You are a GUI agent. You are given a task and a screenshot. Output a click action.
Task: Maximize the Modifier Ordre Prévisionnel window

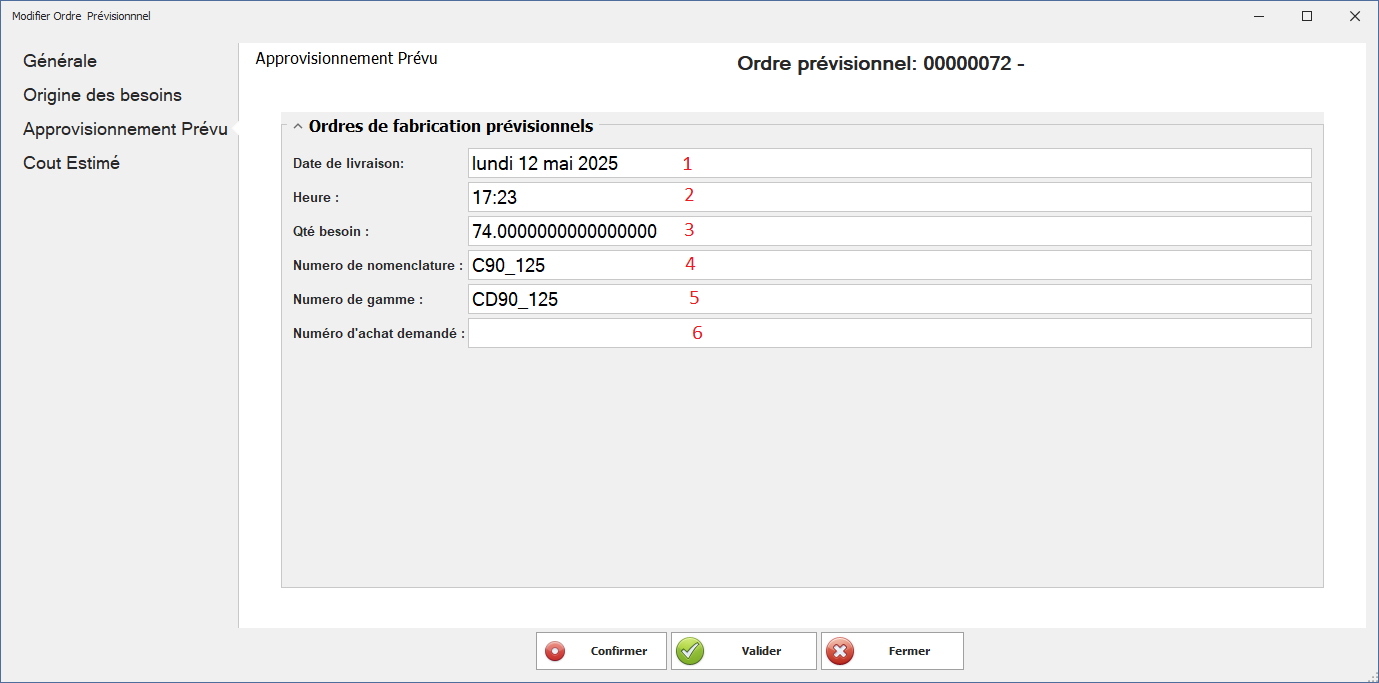[1306, 16]
